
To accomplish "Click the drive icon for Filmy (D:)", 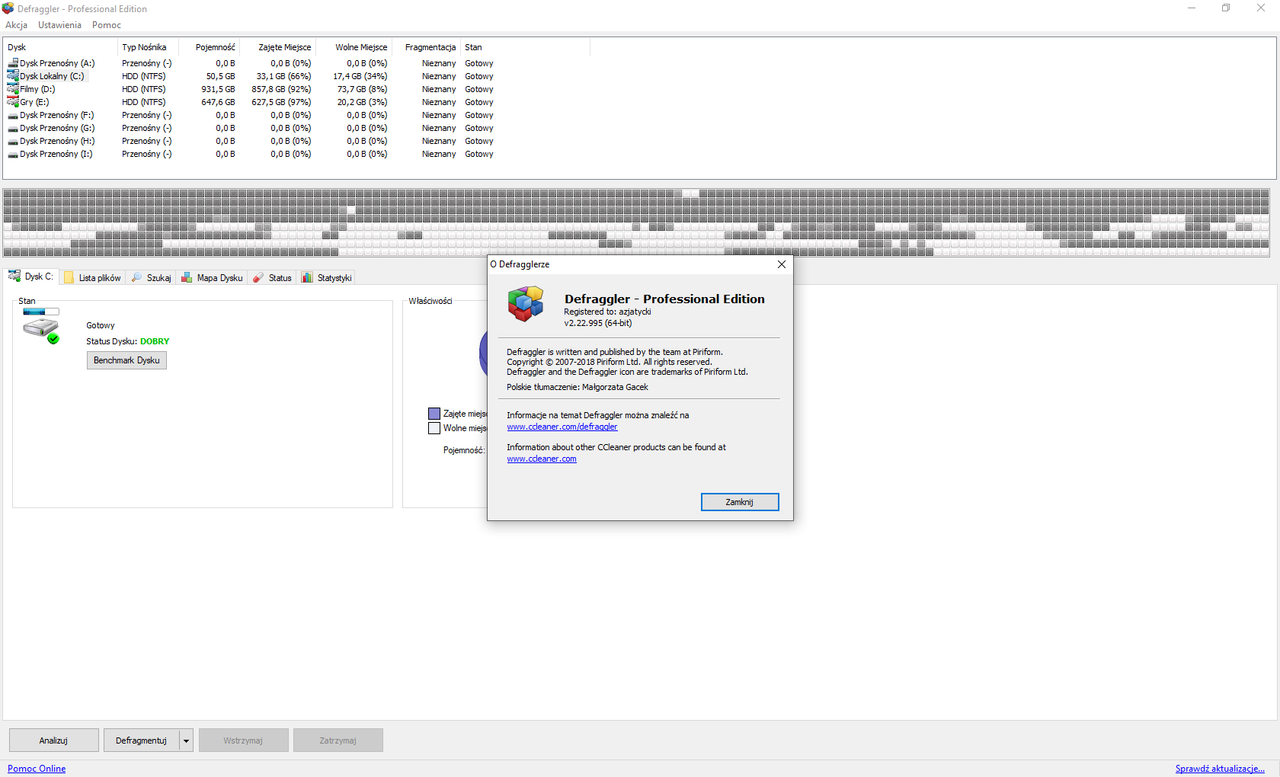I will pos(12,89).
